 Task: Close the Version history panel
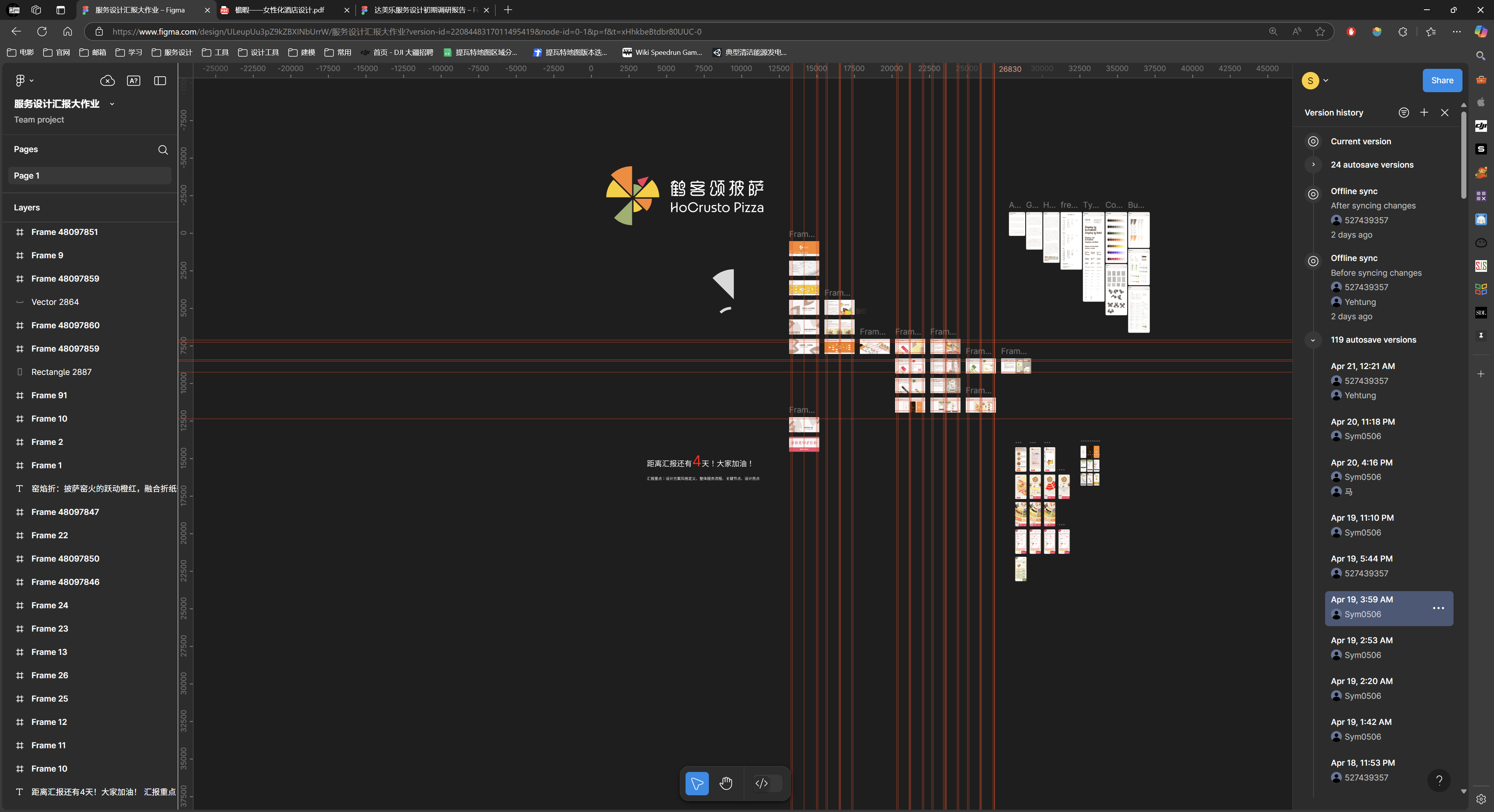1445,112
